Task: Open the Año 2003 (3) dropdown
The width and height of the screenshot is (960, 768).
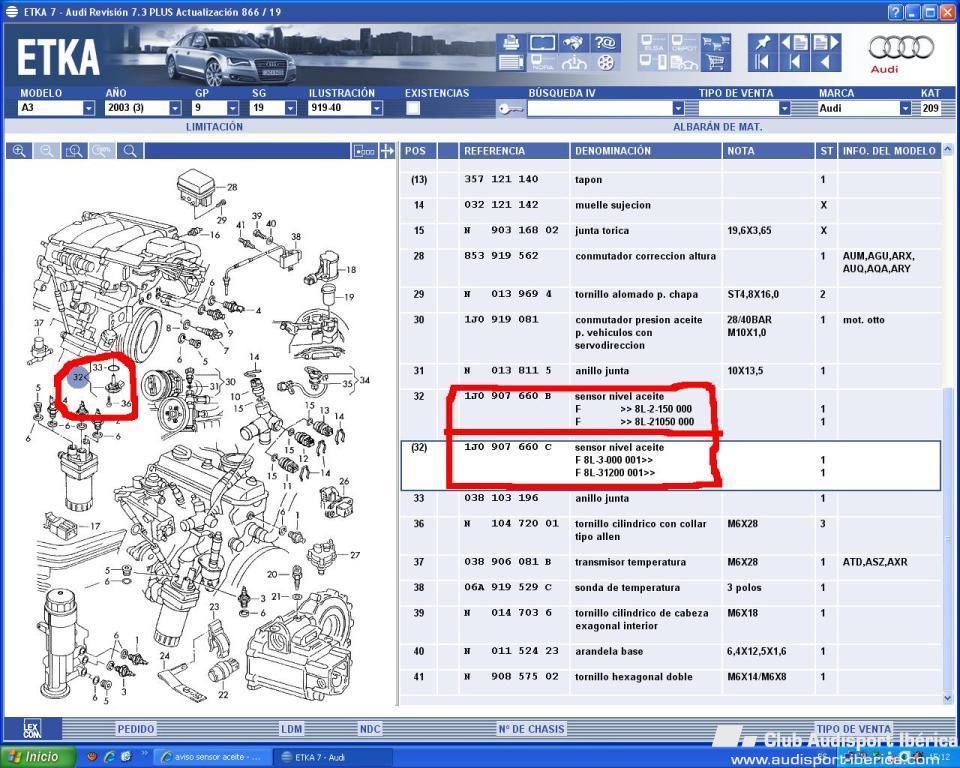Action: (175, 108)
